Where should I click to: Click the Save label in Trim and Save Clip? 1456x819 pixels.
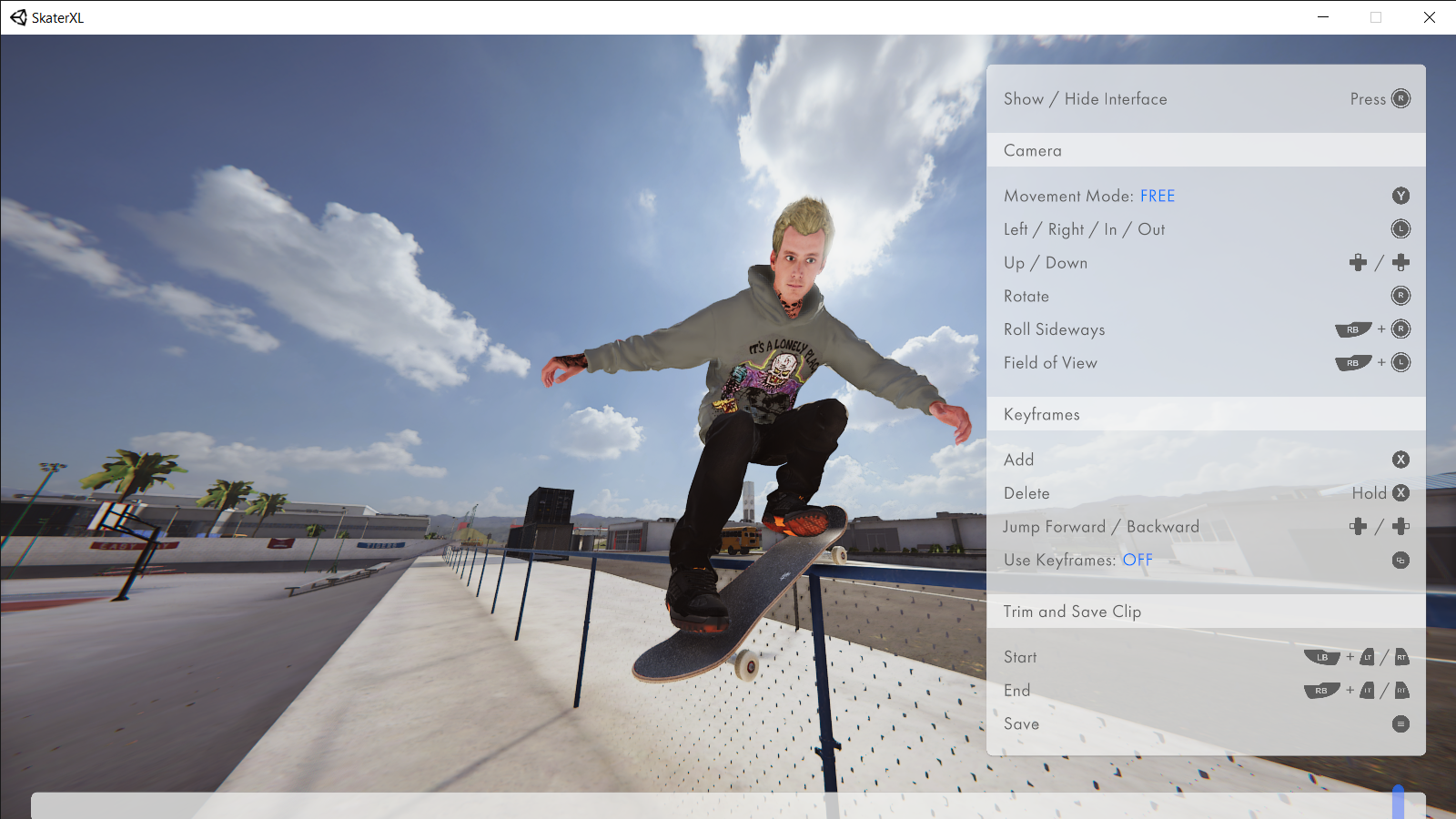(1021, 724)
